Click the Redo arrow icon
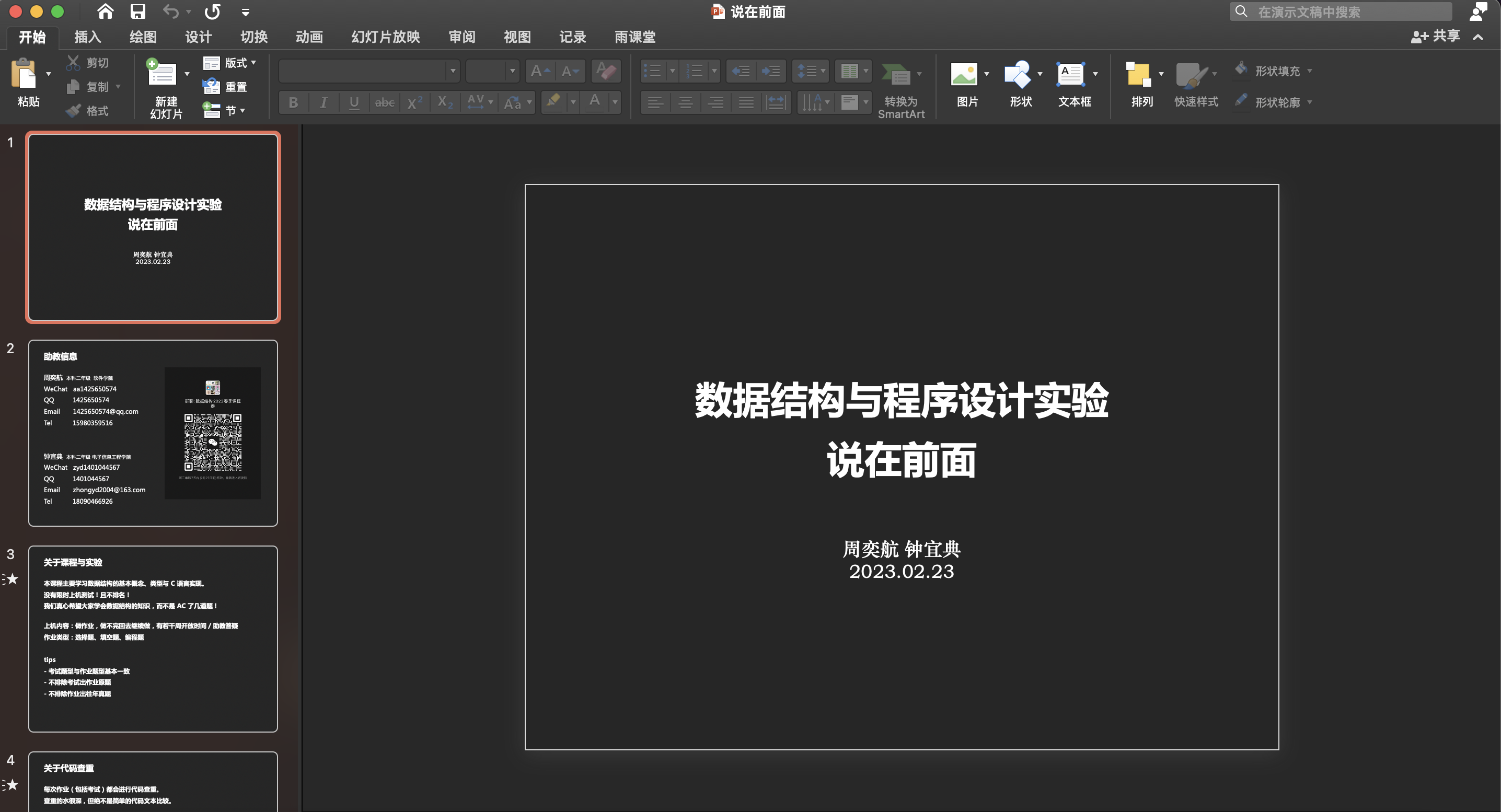The width and height of the screenshot is (1501, 812). click(x=213, y=11)
